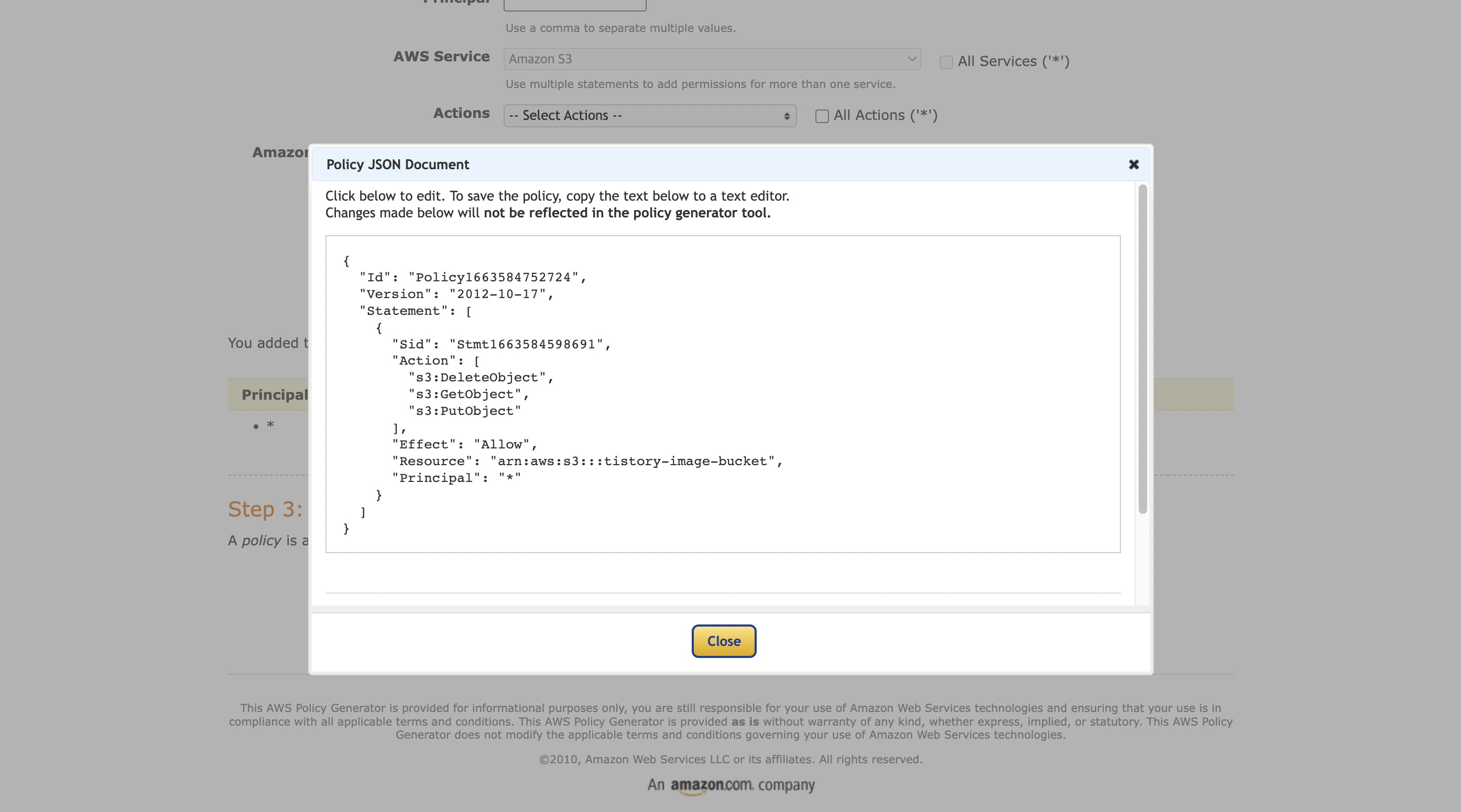Click the Step 3 heading

(x=266, y=509)
